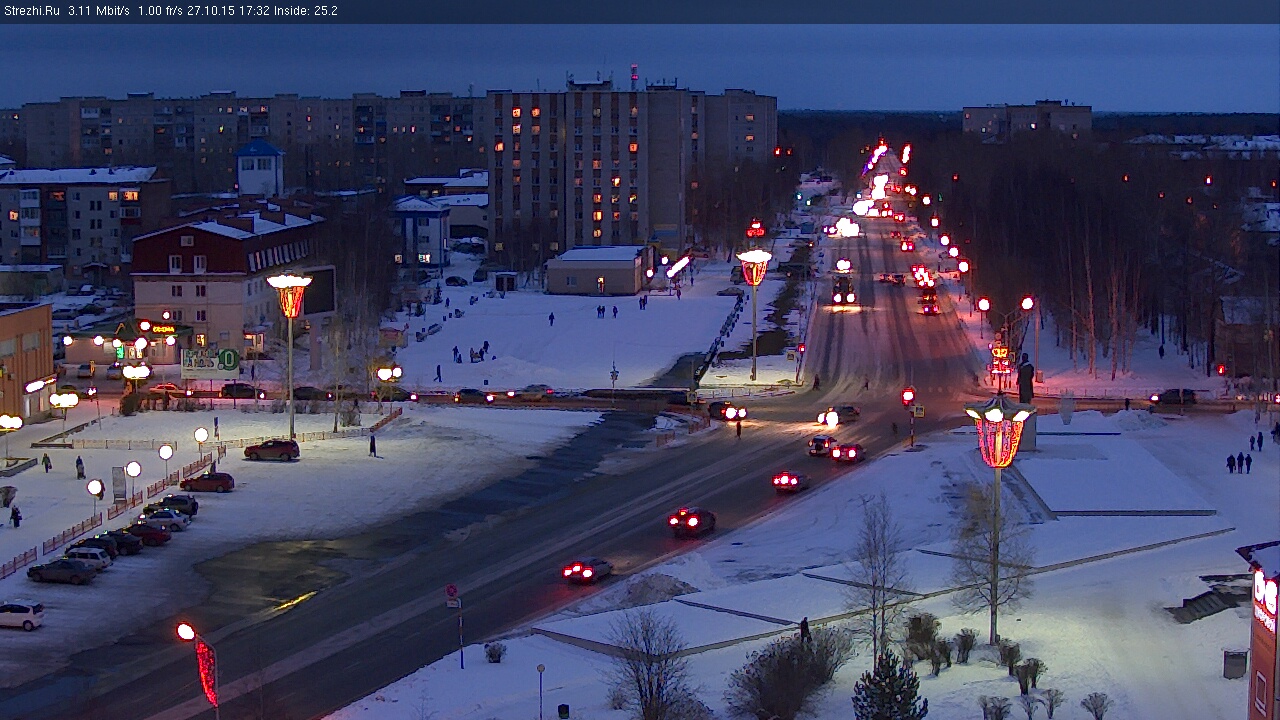Click the 1.00 fr/s frame rate readout

[160, 11]
